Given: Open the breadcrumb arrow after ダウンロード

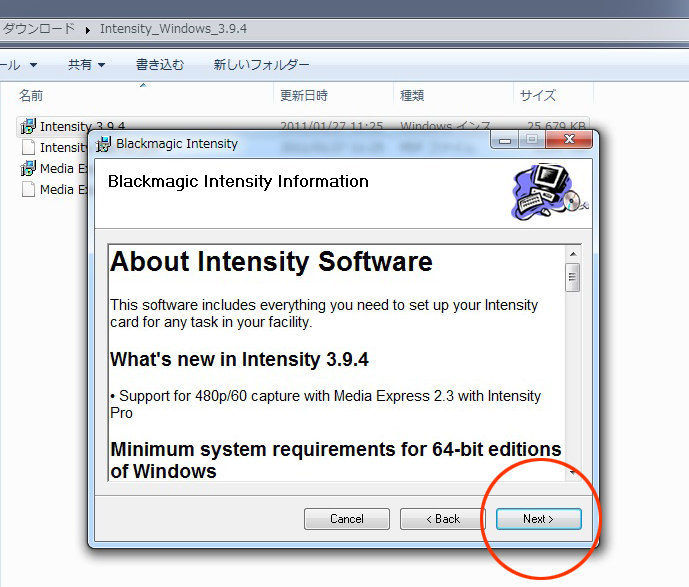Looking at the screenshot, I should [x=87, y=30].
